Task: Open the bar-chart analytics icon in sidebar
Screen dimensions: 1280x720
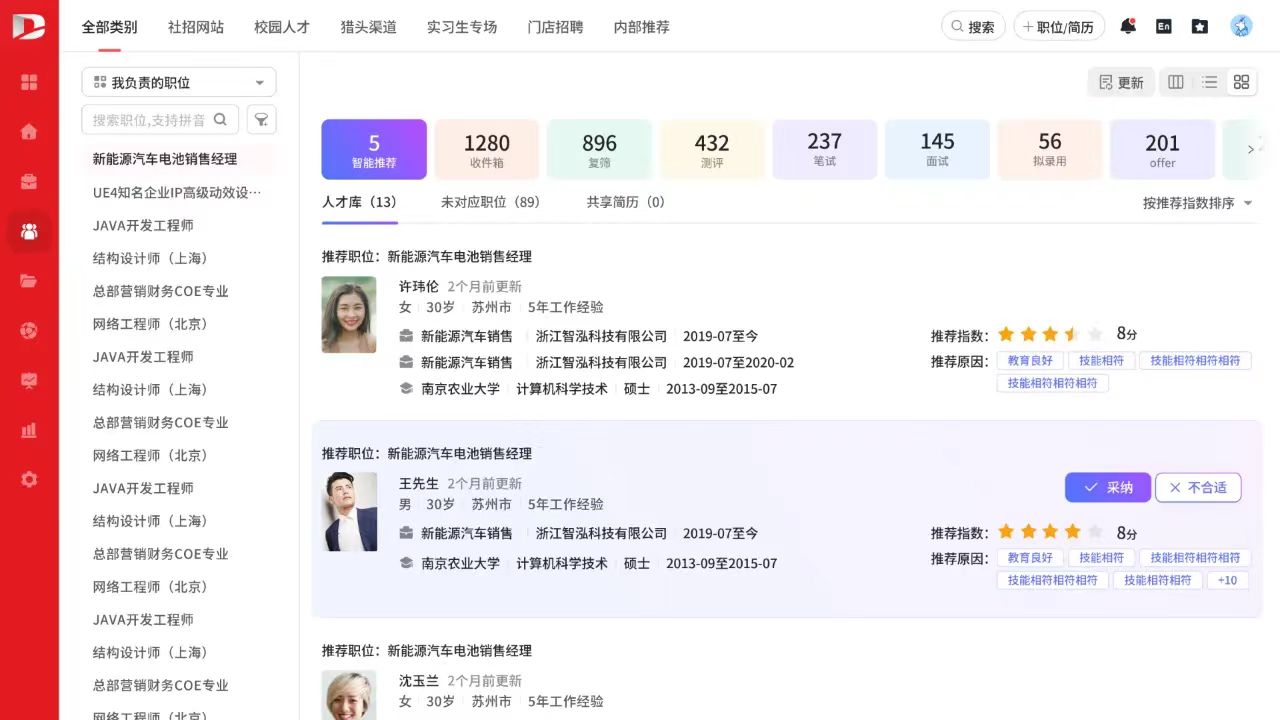Action: 28,430
